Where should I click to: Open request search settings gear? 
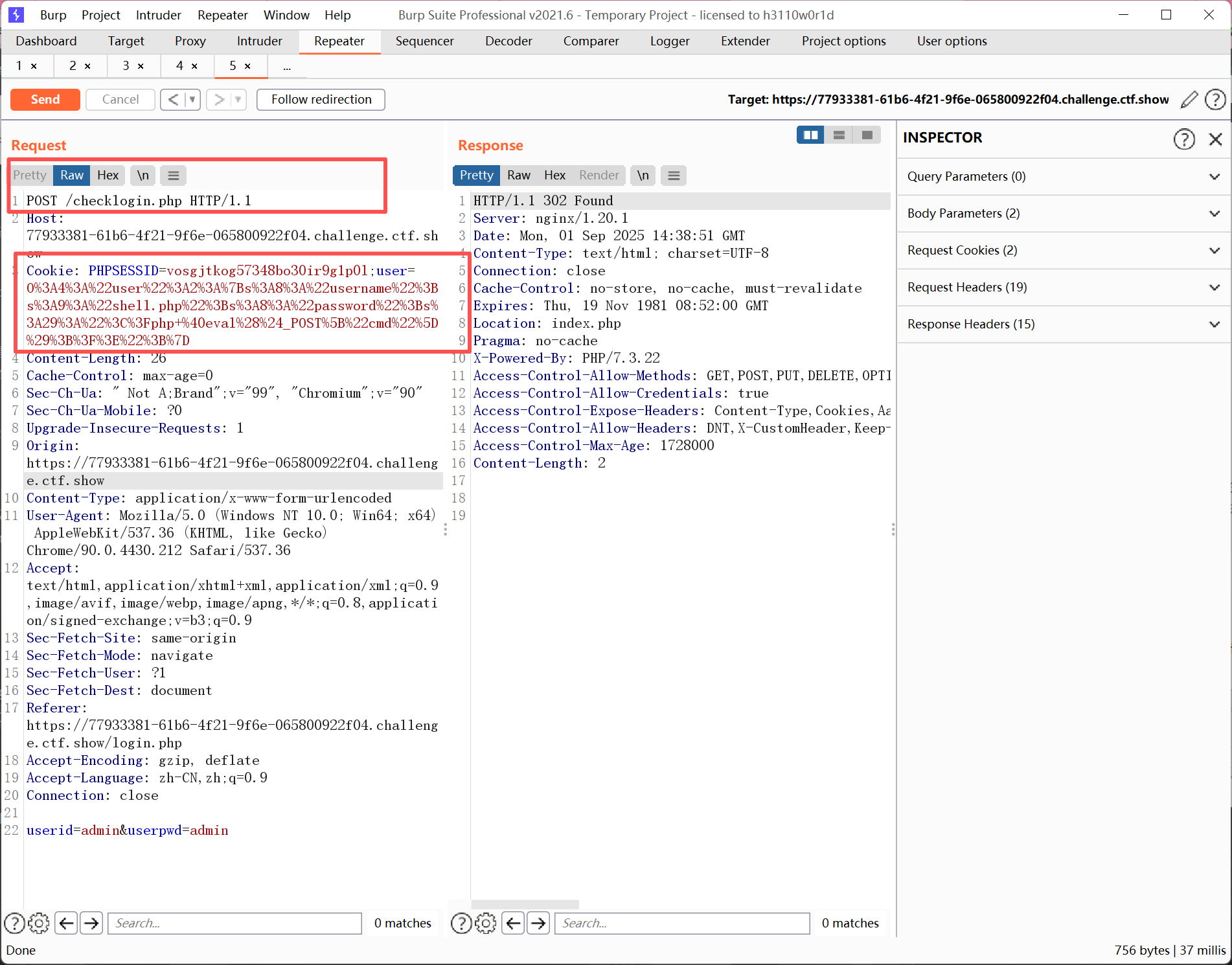coord(39,923)
